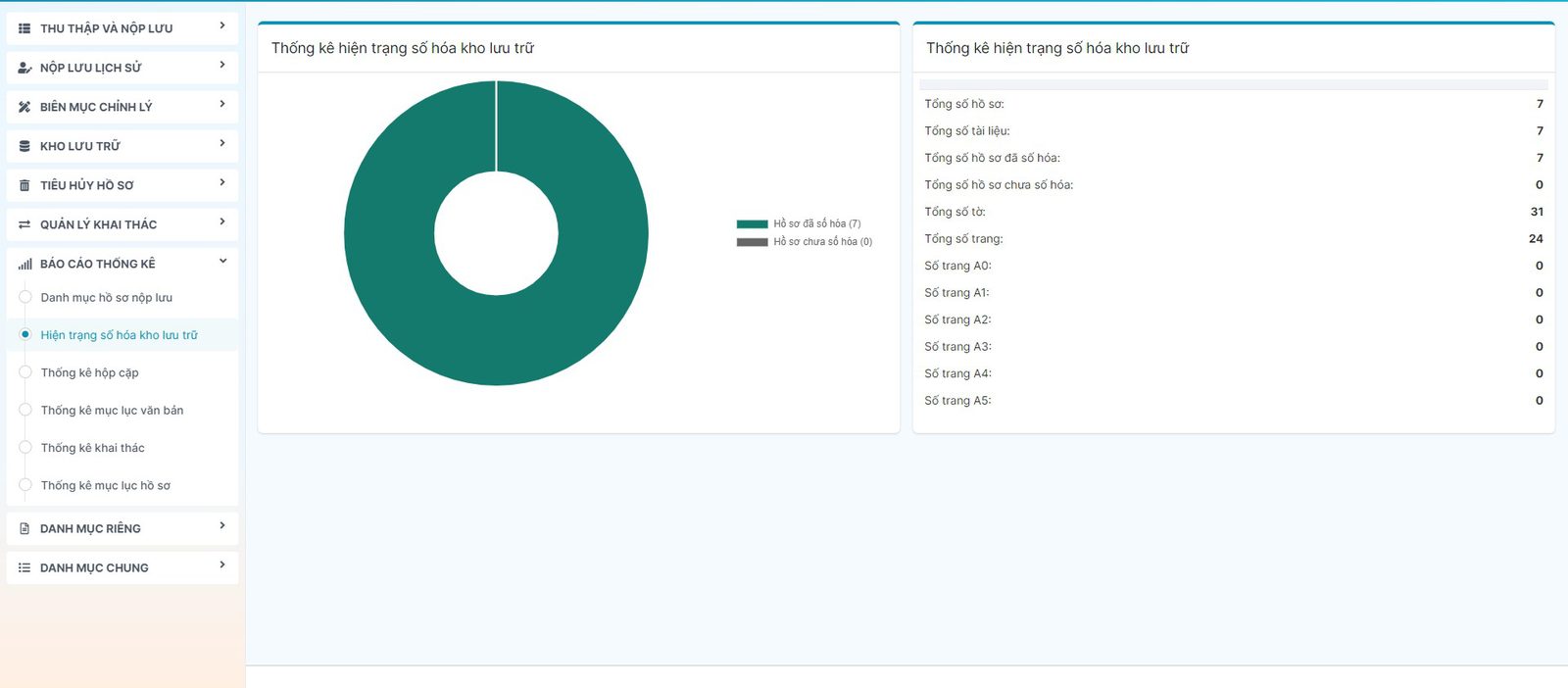Expand the DANH MỤC CHUNG chevron

[222, 565]
